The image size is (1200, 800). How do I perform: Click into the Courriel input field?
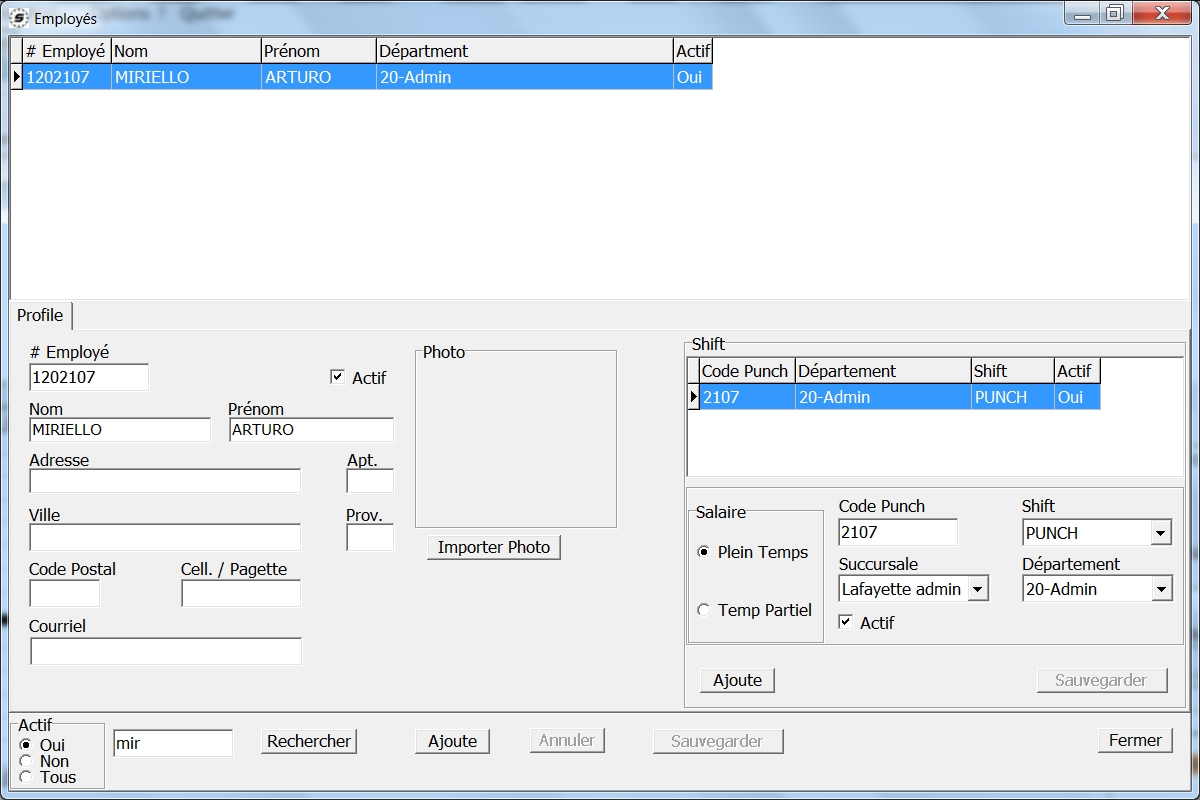(166, 651)
